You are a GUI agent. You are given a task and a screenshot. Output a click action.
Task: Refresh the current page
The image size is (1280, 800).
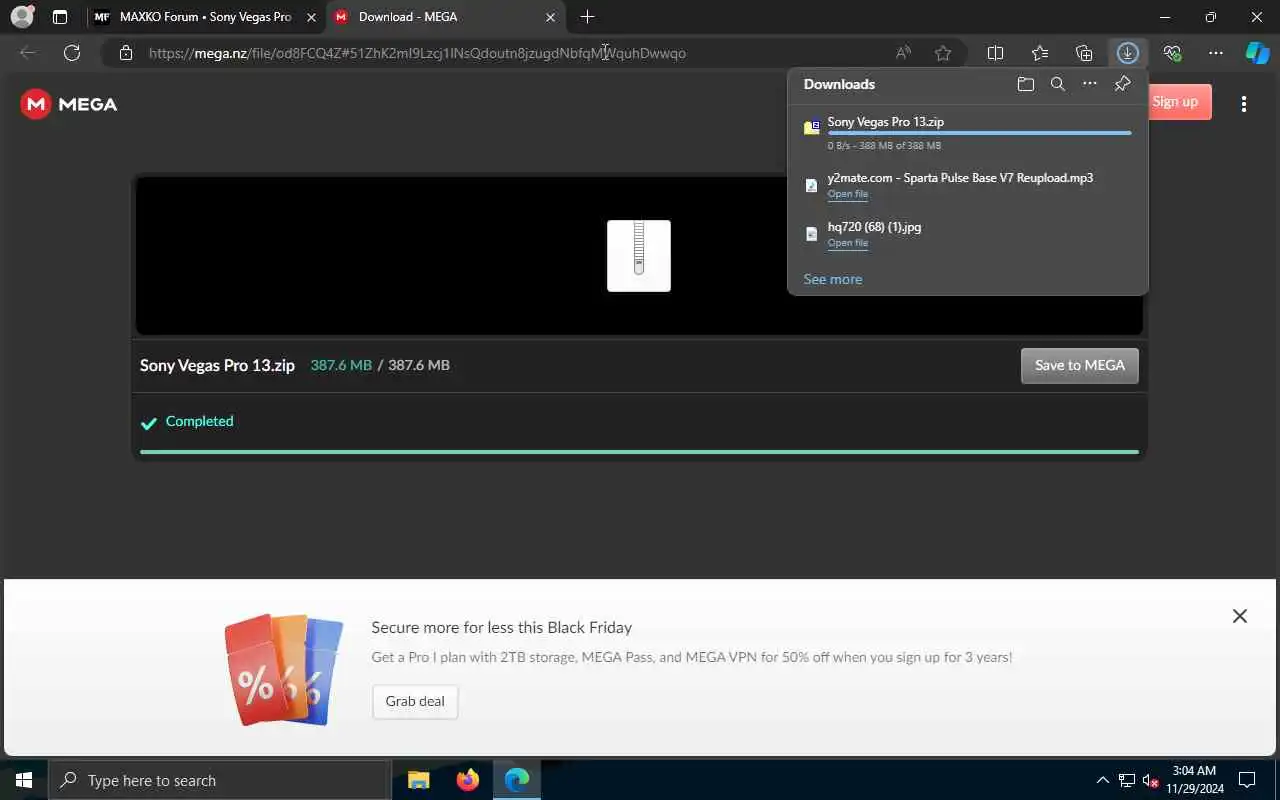pos(72,53)
